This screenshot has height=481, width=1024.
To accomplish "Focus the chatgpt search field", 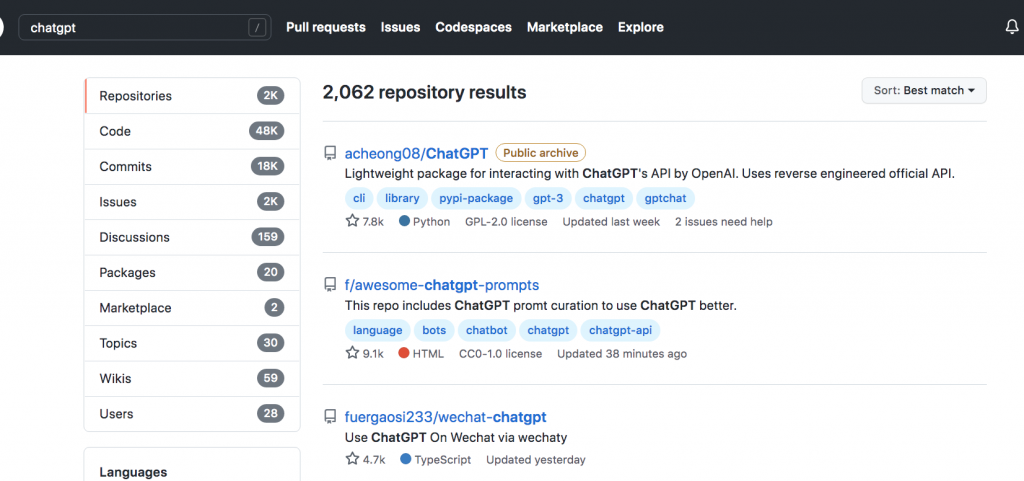I will [x=144, y=28].
